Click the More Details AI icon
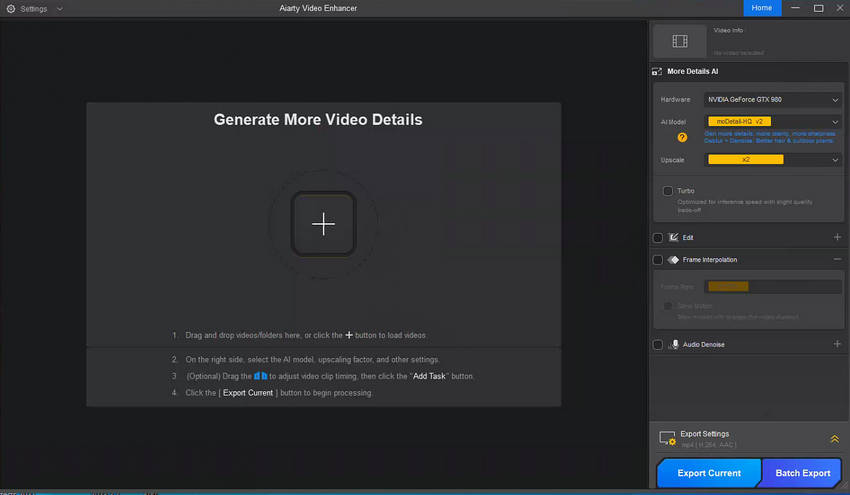This screenshot has height=495, width=850. point(657,72)
